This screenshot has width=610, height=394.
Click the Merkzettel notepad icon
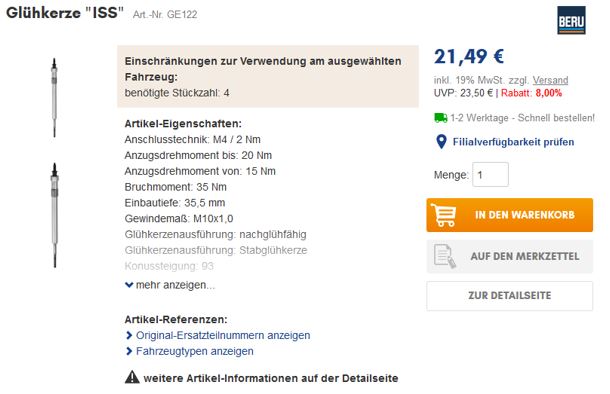[445, 256]
